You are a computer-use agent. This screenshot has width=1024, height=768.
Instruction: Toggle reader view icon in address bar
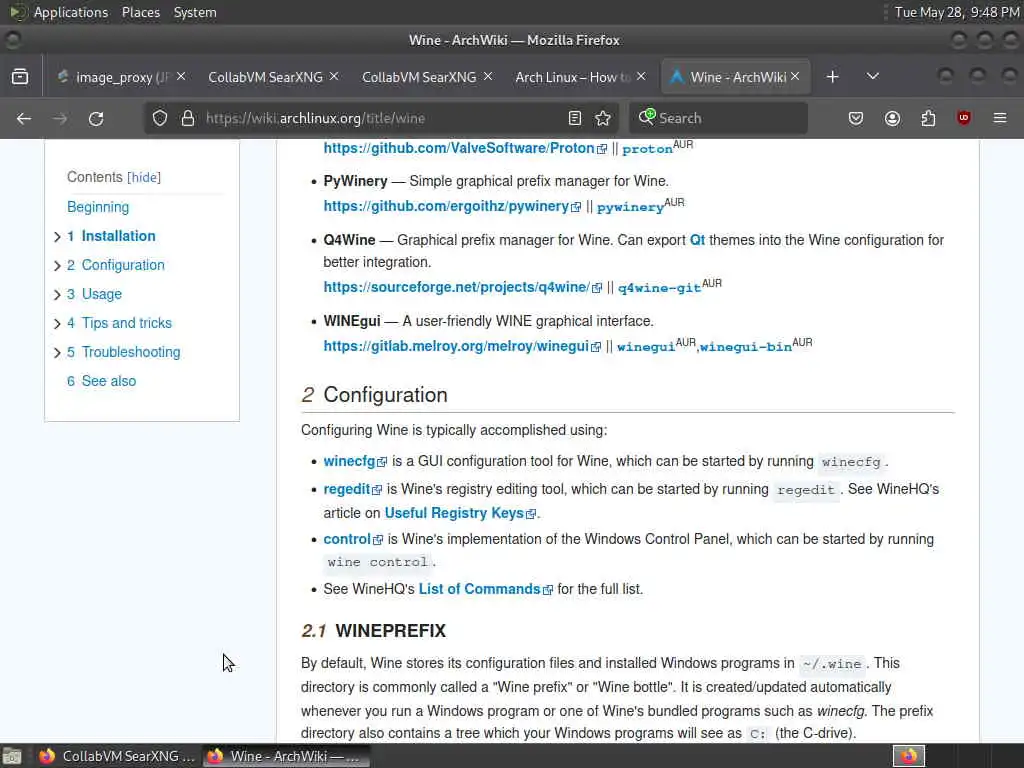pyautogui.click(x=575, y=118)
